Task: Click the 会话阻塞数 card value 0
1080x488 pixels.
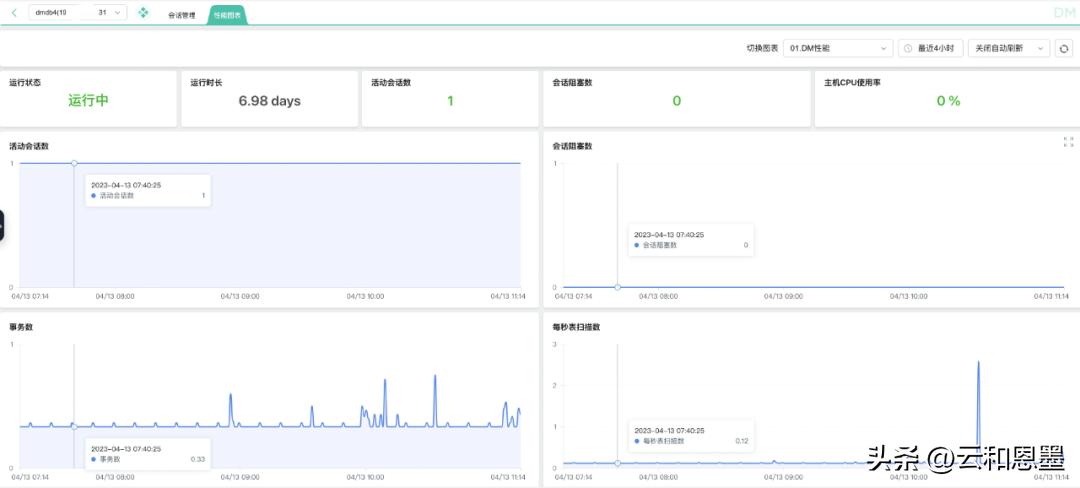Action: click(676, 100)
